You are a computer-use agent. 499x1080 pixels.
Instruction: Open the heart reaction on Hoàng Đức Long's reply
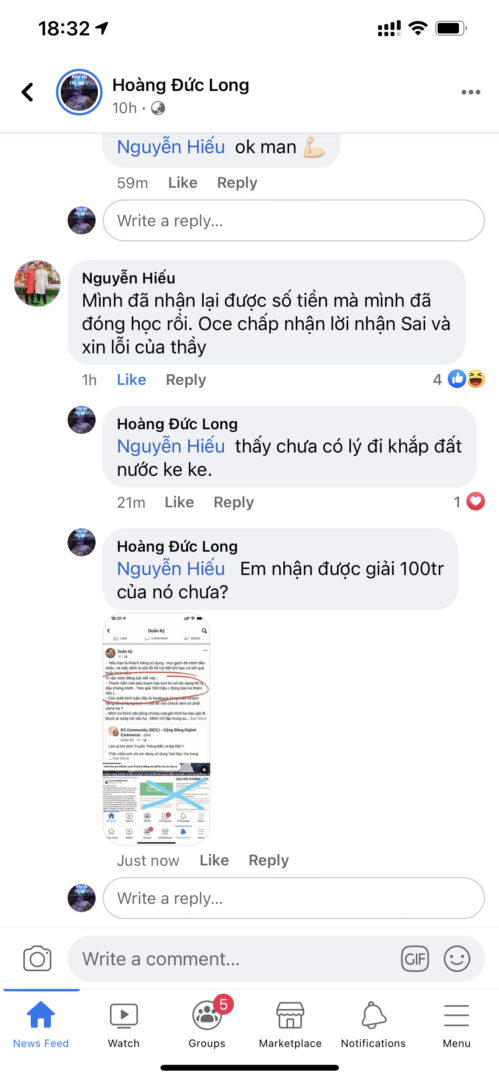(476, 503)
